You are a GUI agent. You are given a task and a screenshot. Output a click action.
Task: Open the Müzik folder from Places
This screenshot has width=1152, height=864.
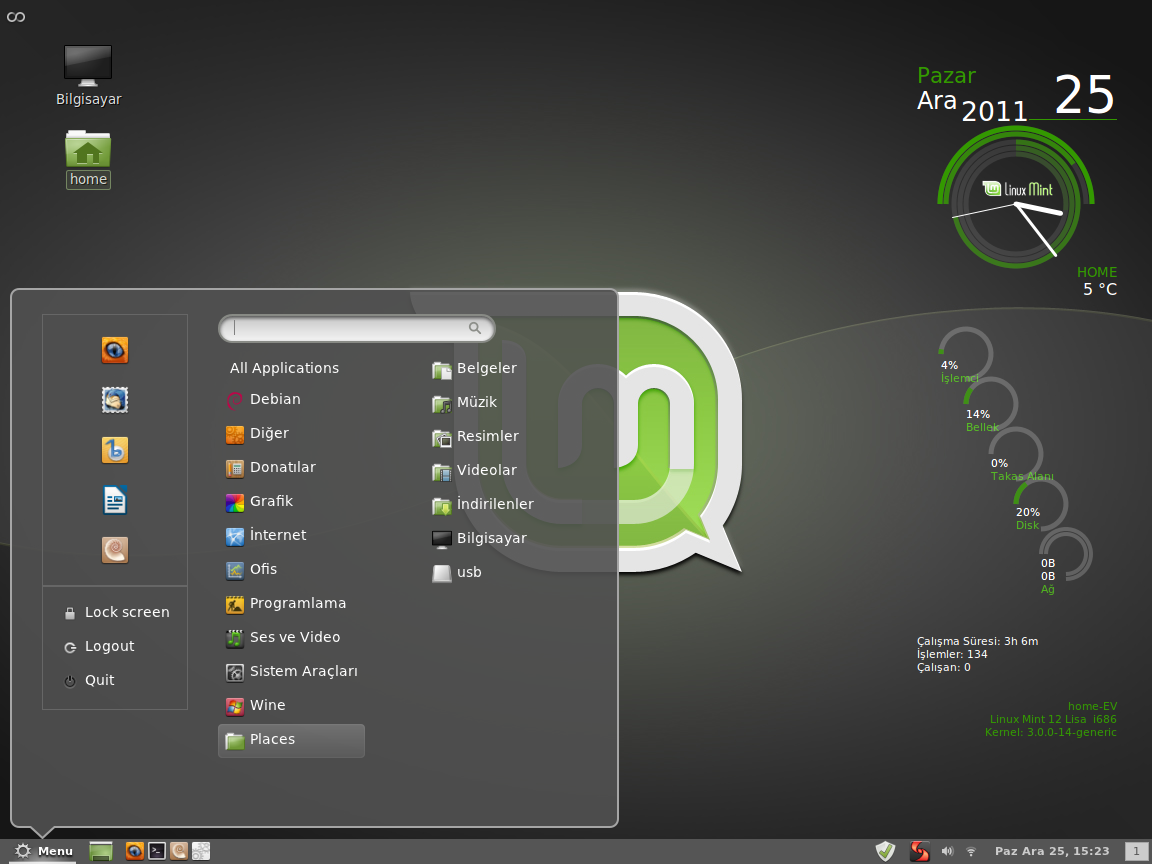click(465, 403)
